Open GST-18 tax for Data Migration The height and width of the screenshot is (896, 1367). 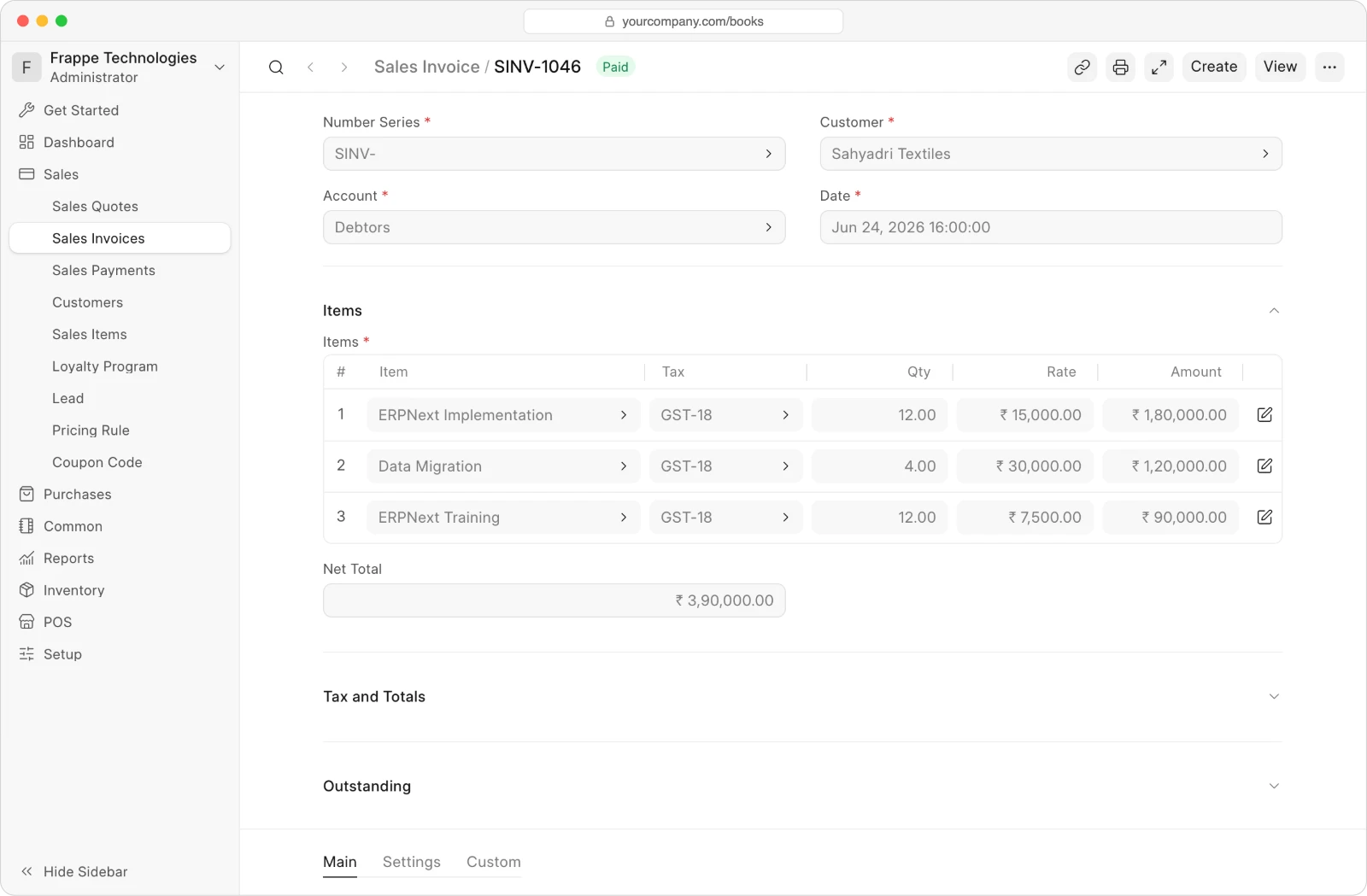725,466
